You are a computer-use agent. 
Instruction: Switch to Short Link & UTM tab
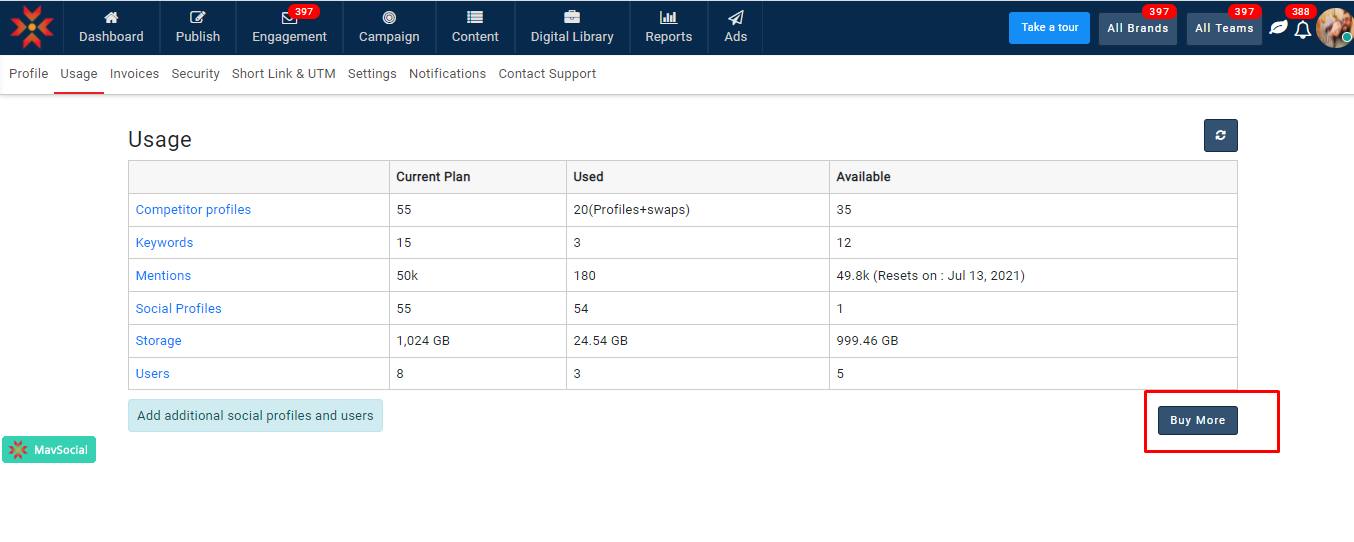(283, 74)
